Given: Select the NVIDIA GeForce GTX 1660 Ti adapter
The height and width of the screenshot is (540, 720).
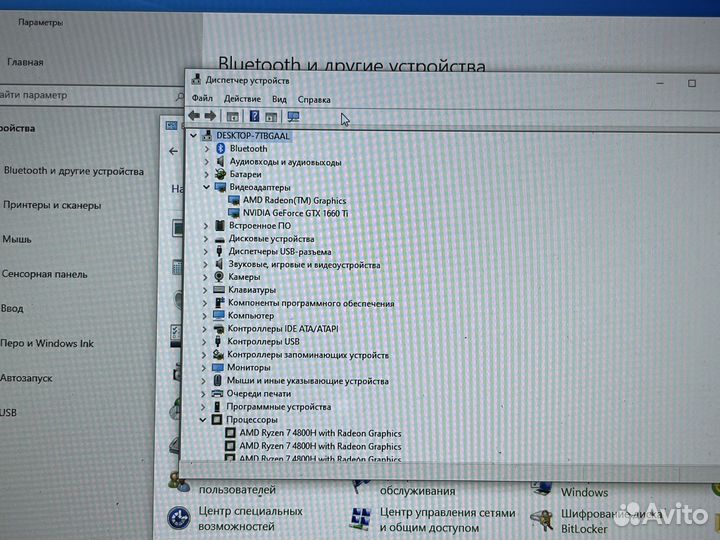Looking at the screenshot, I should pyautogui.click(x=295, y=213).
